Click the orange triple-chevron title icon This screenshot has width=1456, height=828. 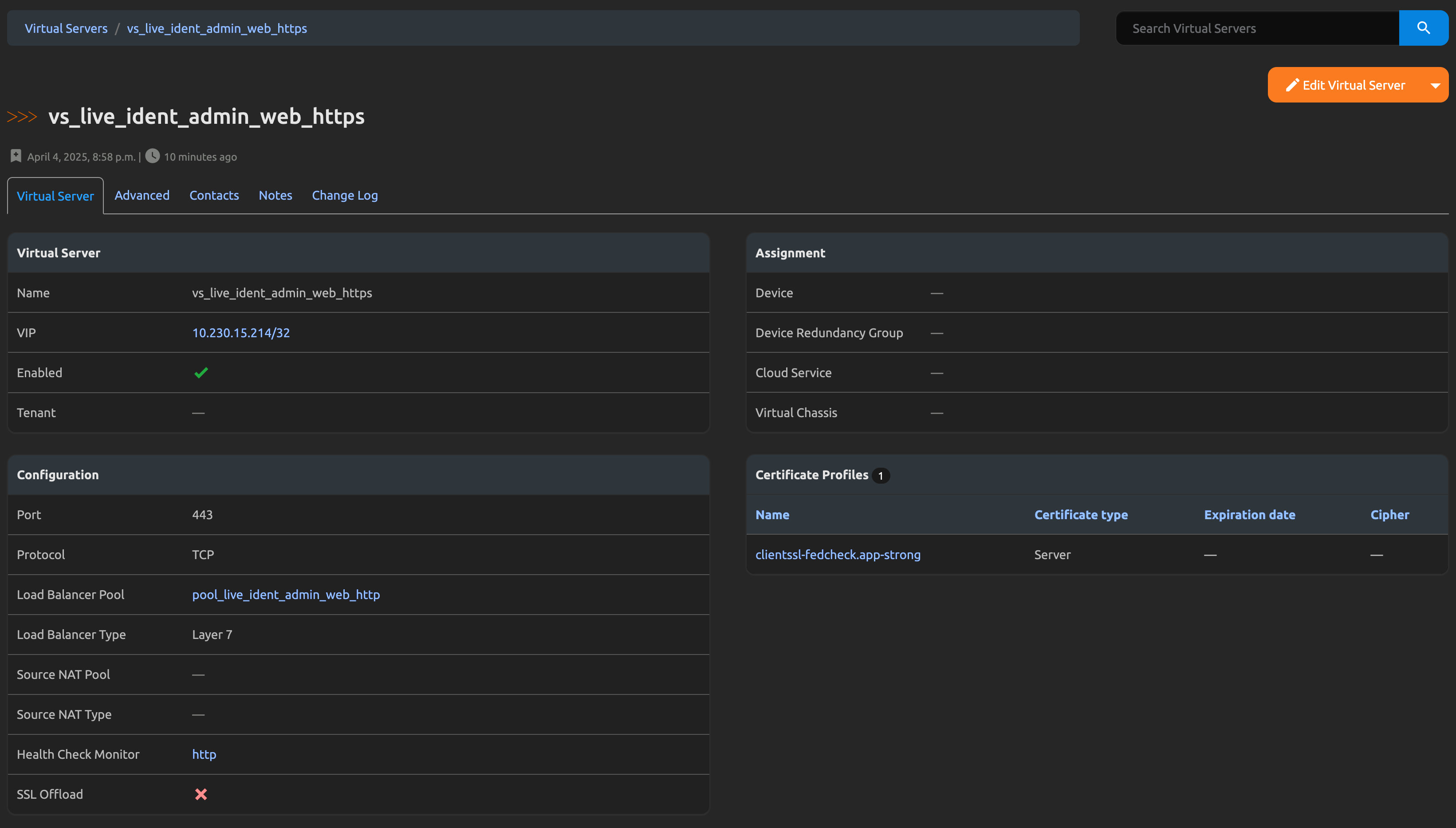pos(22,117)
